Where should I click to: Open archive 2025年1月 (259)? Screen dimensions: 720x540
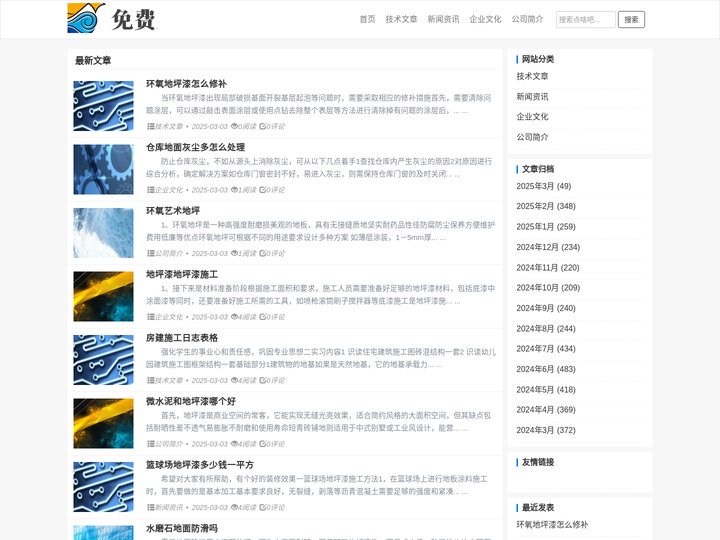tap(546, 227)
